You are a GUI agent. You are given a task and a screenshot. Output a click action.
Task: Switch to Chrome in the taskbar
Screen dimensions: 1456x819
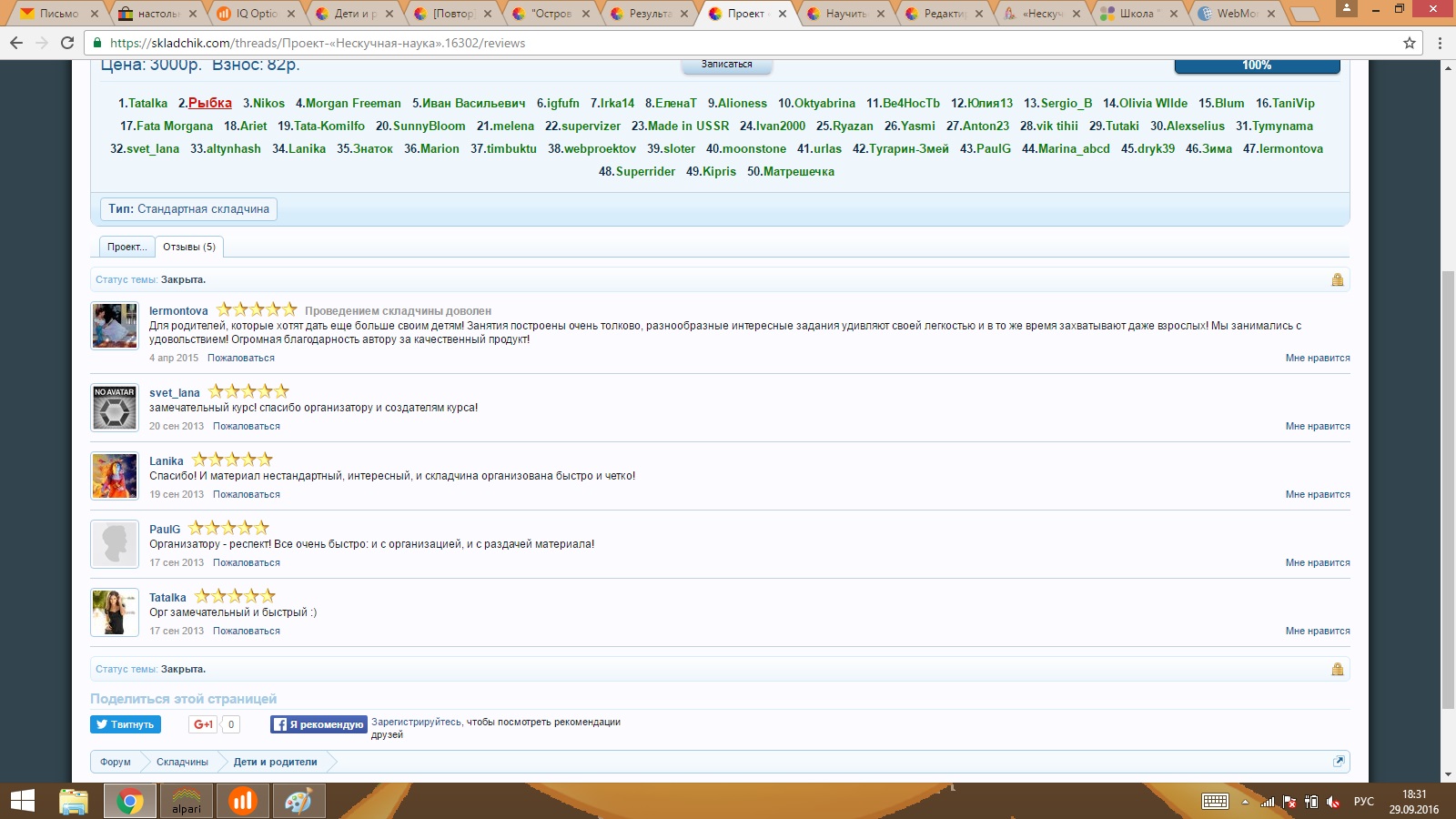tap(130, 801)
